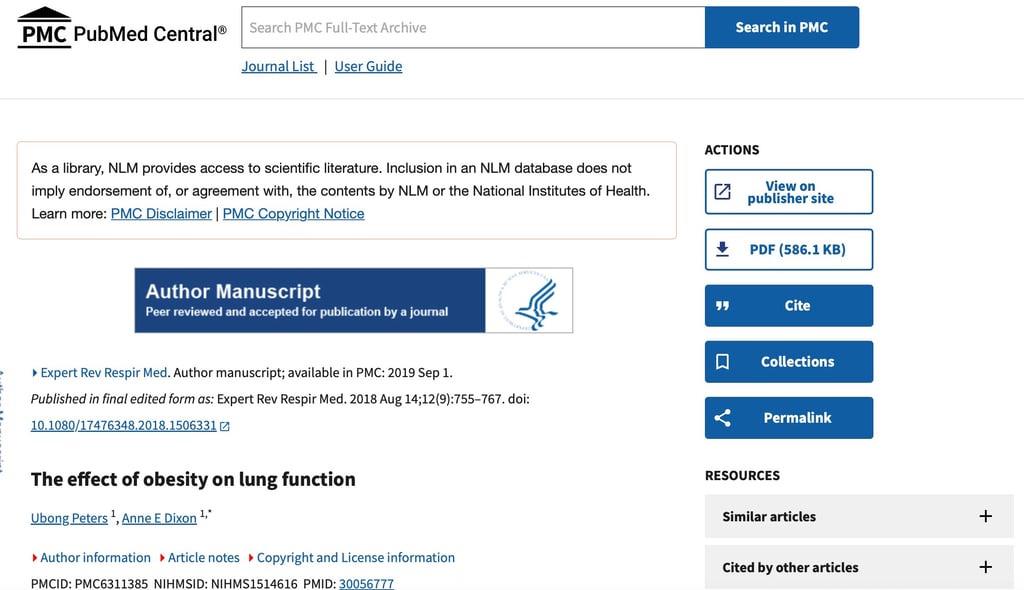Click the PDF download arrow icon
The height and width of the screenshot is (590, 1024).
click(722, 249)
